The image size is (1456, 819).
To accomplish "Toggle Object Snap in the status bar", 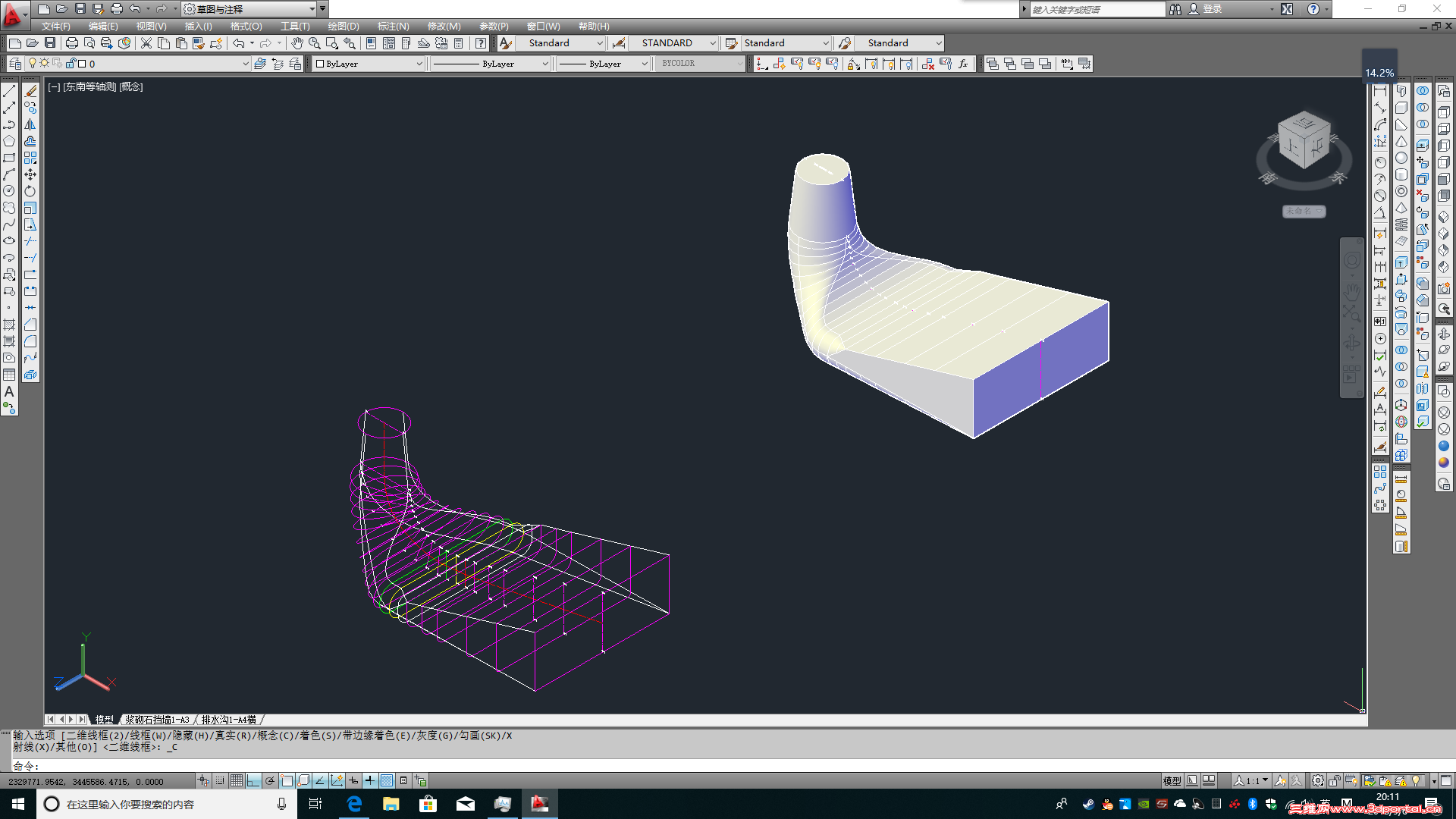I will point(287,781).
